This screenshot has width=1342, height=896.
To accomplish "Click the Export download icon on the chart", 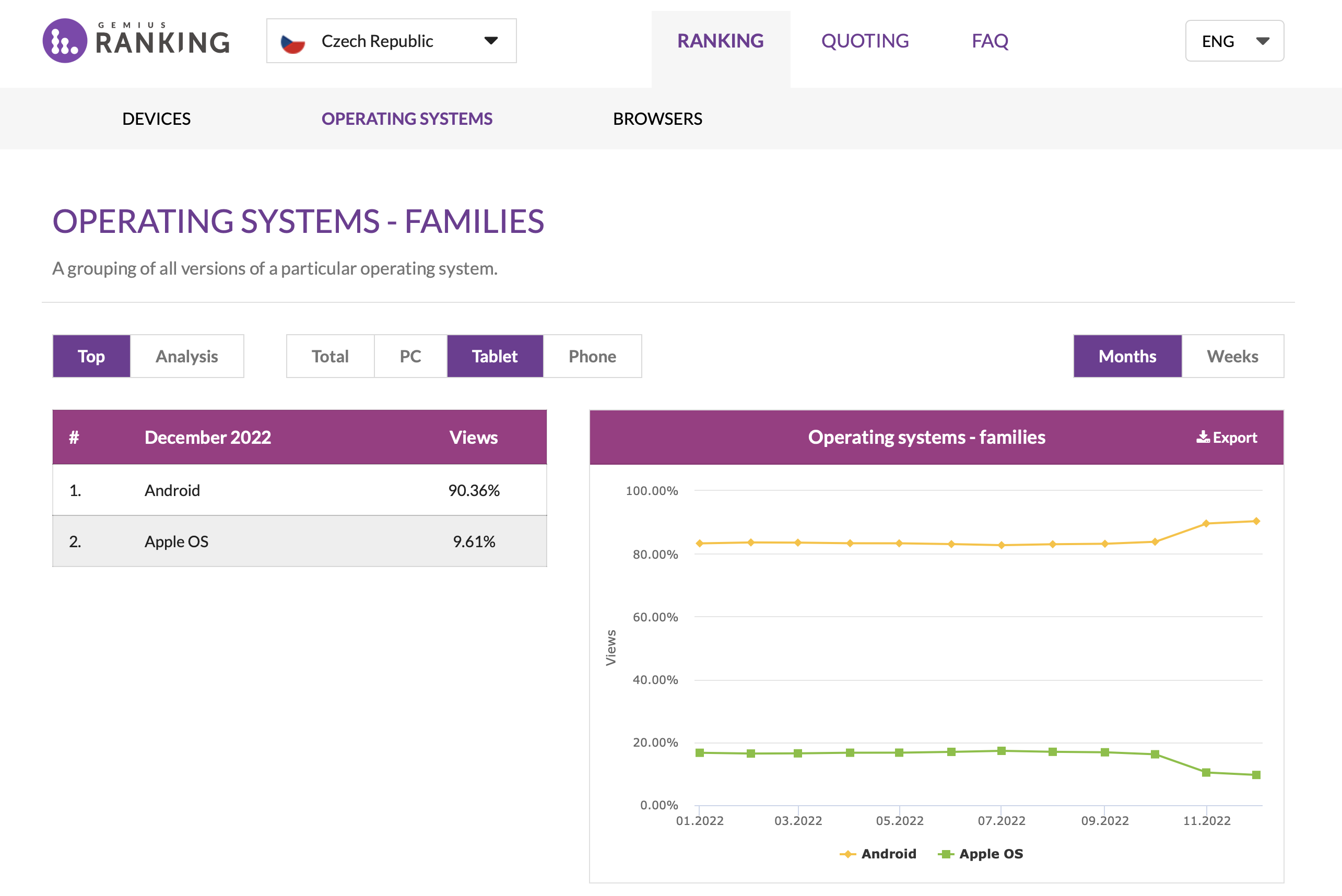I will pyautogui.click(x=1203, y=438).
